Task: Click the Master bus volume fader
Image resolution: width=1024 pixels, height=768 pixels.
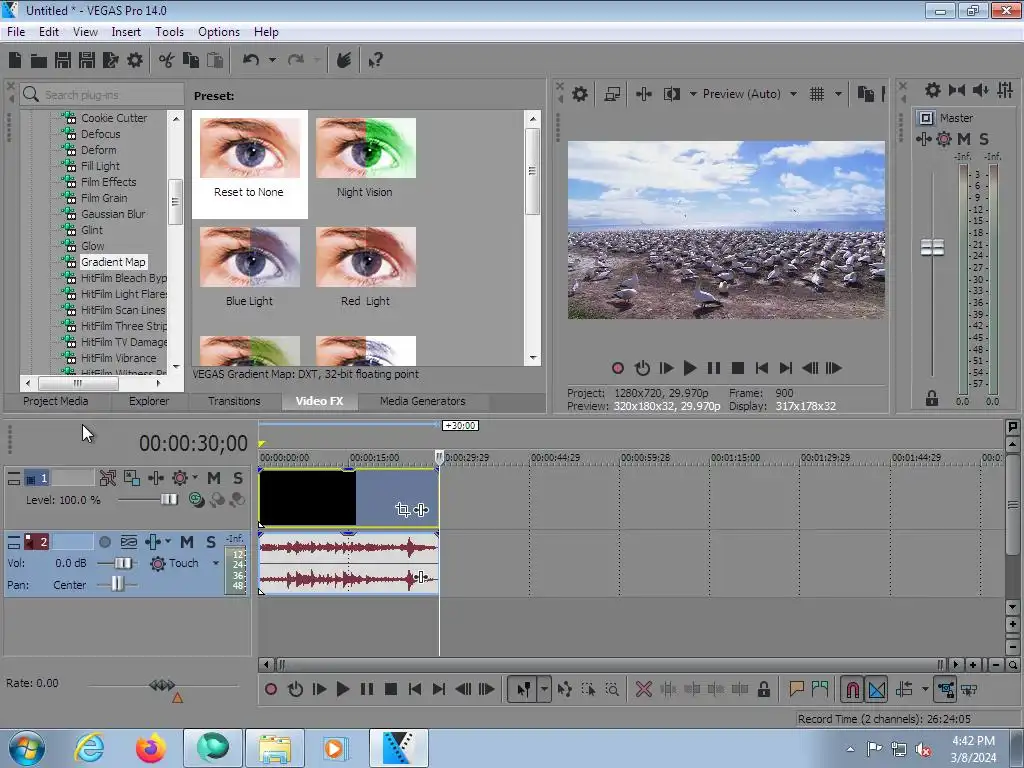Action: [x=932, y=248]
